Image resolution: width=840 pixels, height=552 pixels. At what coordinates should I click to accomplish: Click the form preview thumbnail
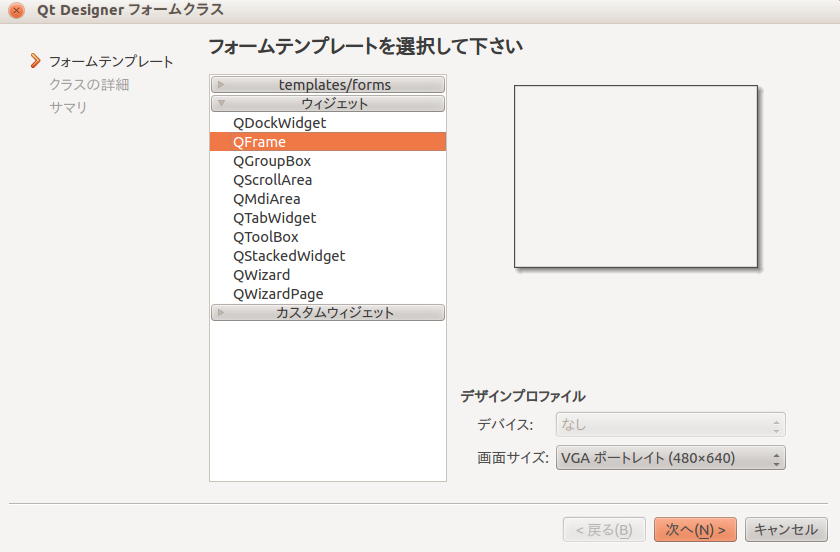(x=636, y=176)
